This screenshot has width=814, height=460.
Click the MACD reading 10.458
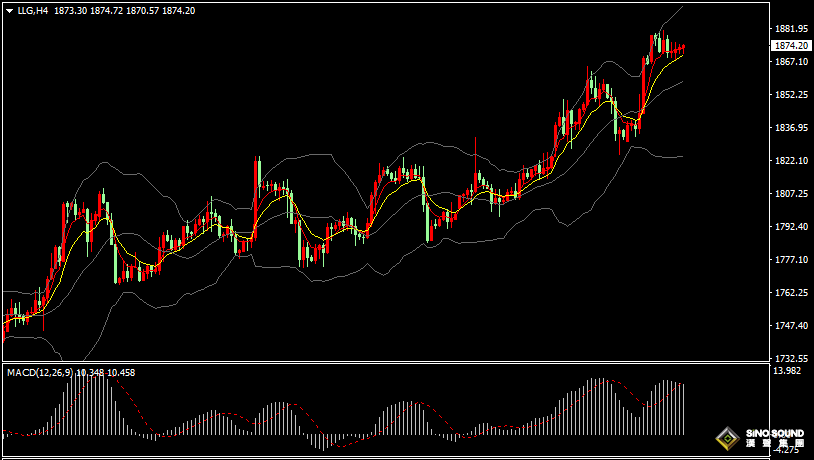pyautogui.click(x=121, y=372)
